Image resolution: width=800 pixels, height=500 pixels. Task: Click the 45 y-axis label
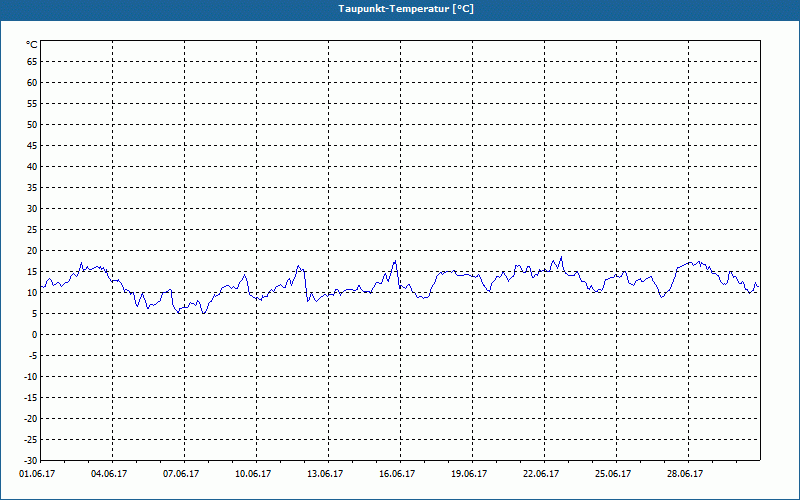[x=32, y=146]
